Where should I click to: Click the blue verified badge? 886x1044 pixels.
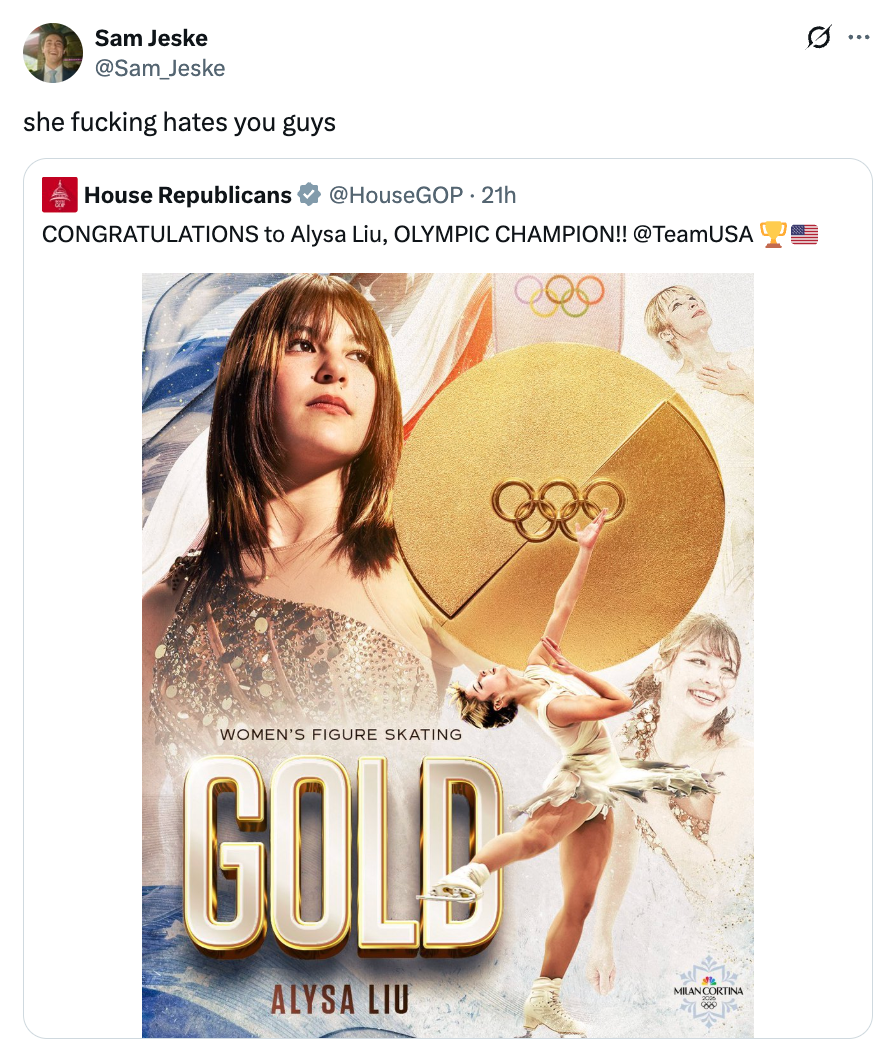pyautogui.click(x=310, y=195)
